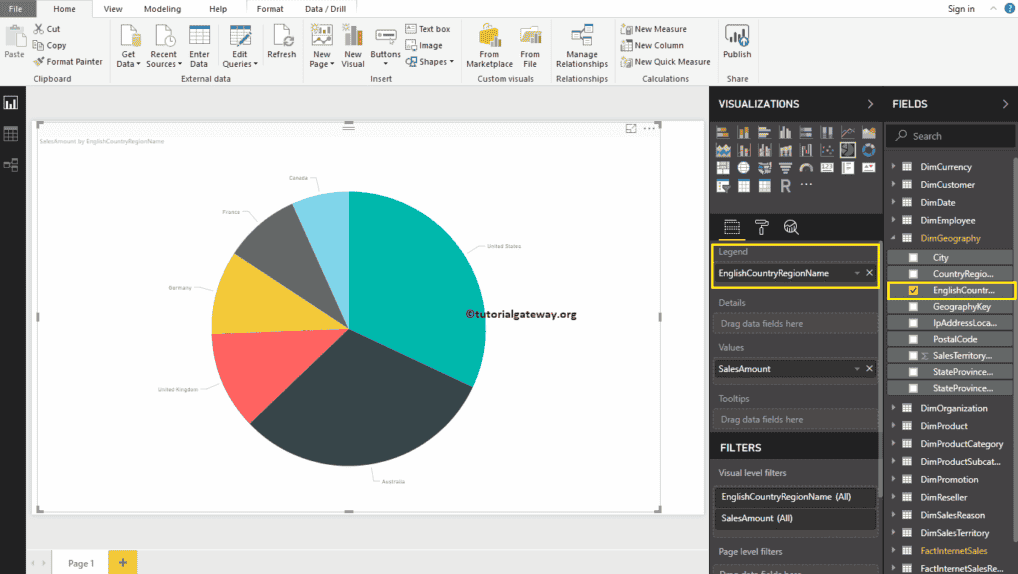Screen dimensions: 1018x574
Task: Select the KPI visualization icon
Action: click(x=868, y=168)
